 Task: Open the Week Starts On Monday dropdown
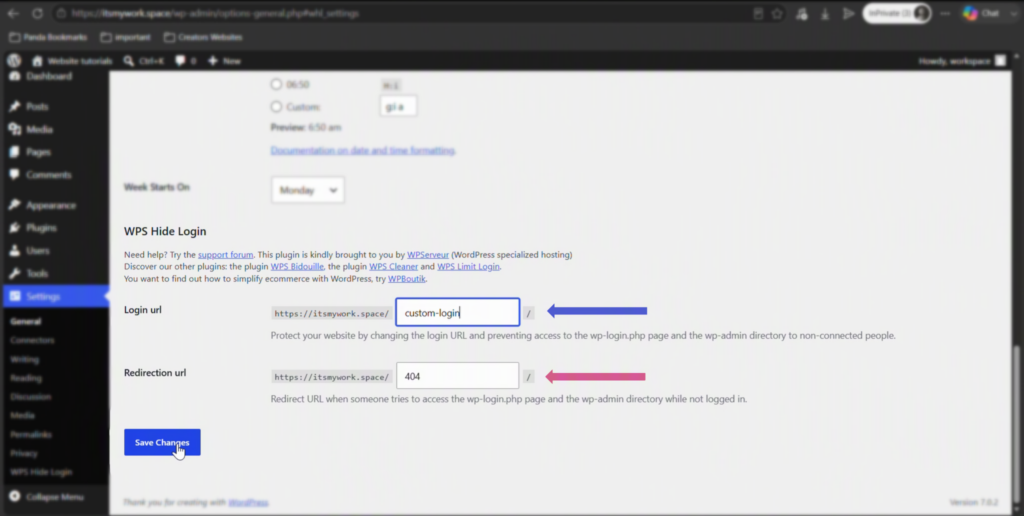pyautogui.click(x=308, y=190)
